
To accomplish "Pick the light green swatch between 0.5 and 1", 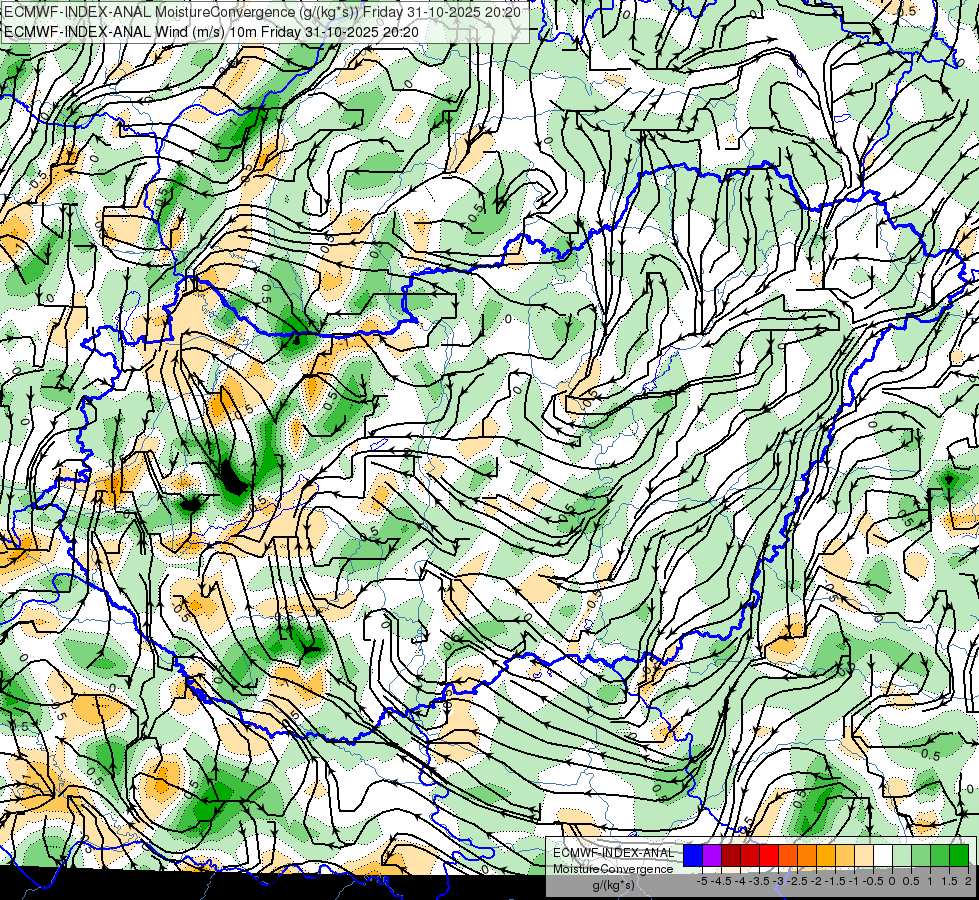I will [921, 855].
